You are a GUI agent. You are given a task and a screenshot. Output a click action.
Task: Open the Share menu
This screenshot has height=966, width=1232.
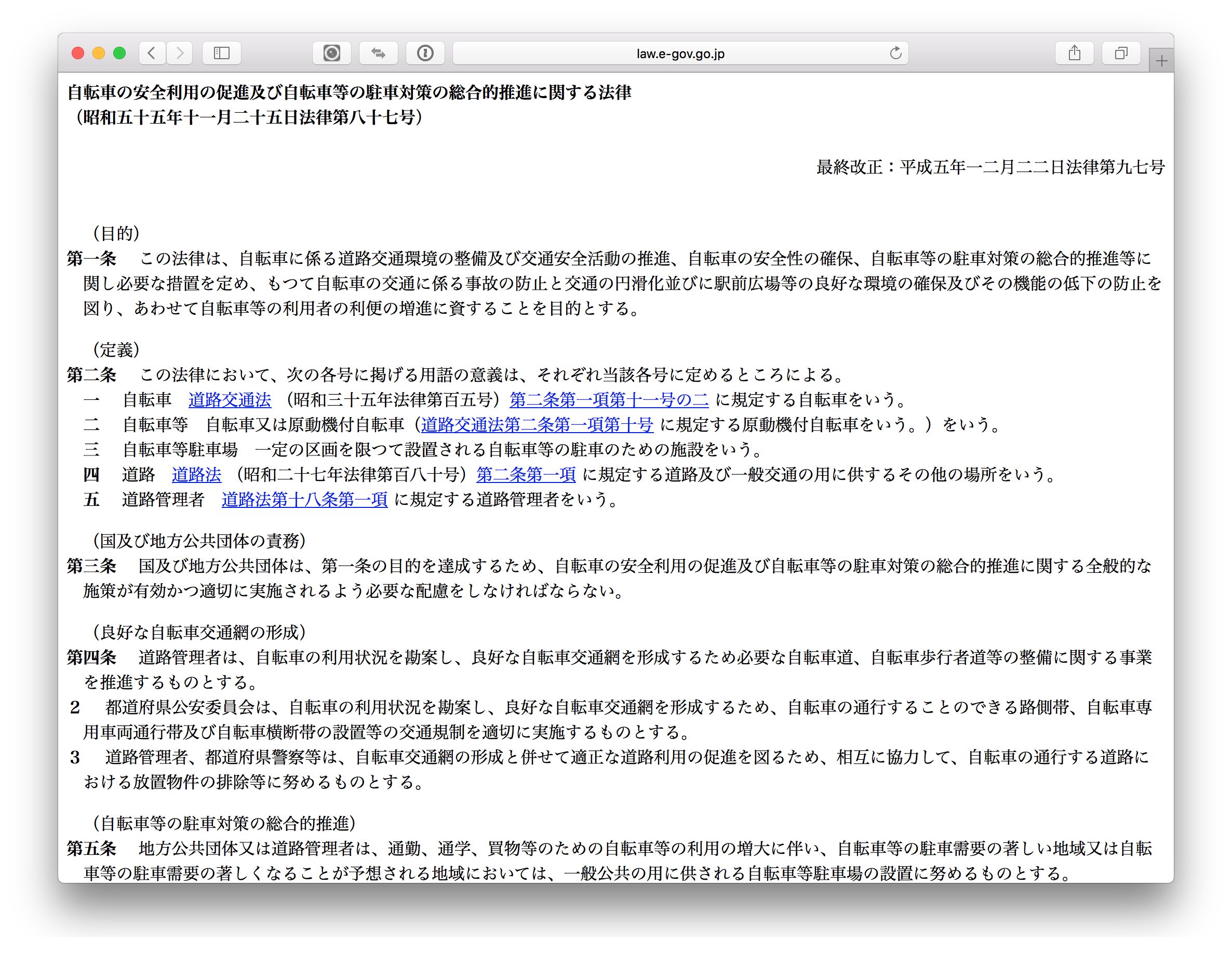click(1074, 53)
